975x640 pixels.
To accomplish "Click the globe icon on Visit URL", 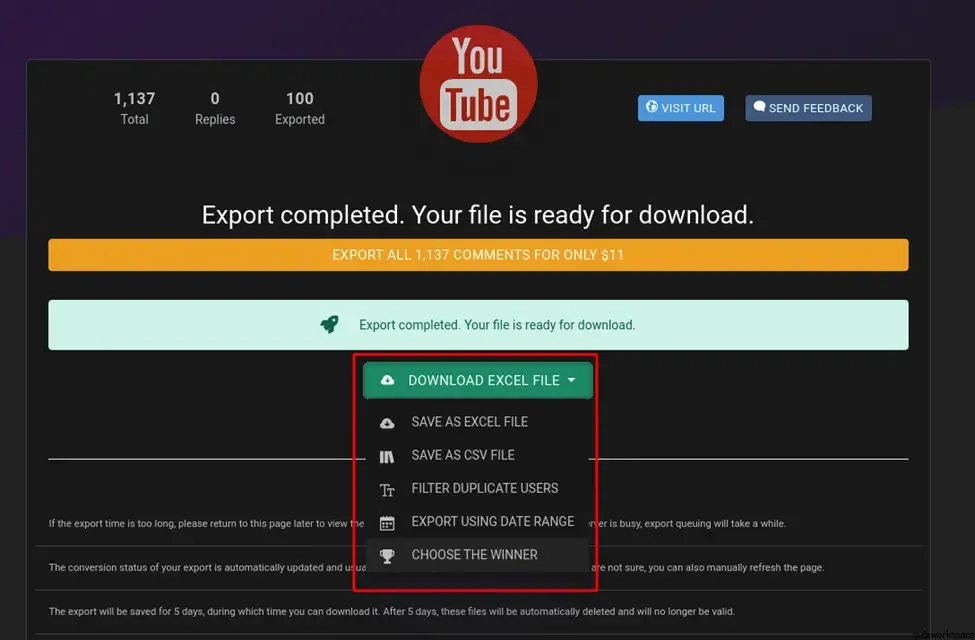I will [x=651, y=107].
